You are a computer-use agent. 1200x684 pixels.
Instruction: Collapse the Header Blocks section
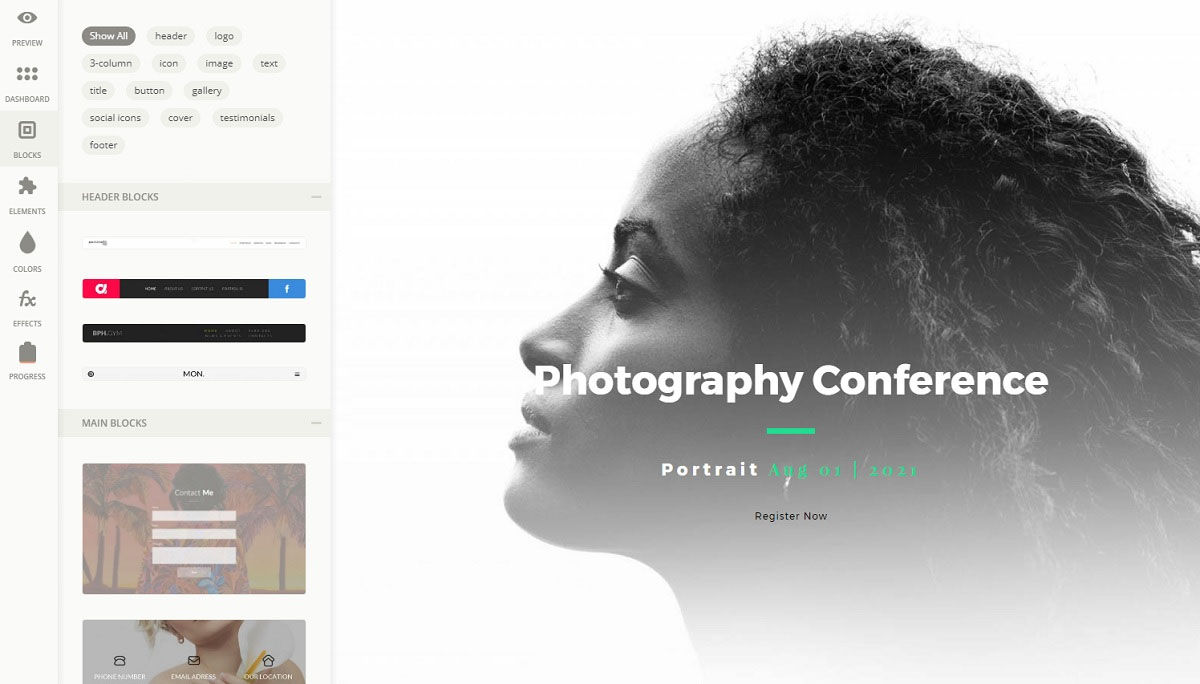click(316, 197)
